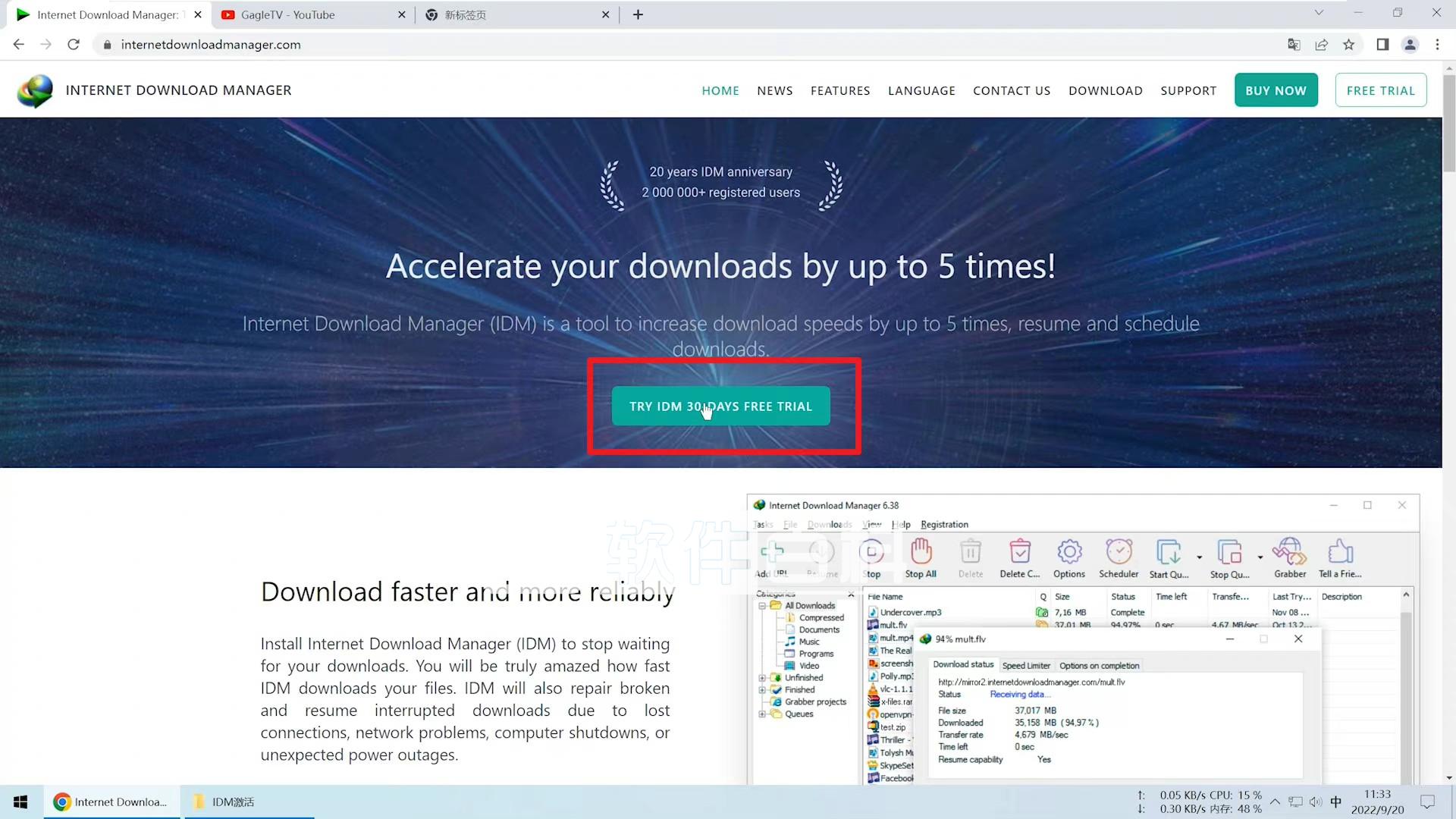The image size is (1456, 819).
Task: Click the reload page icon
Action: click(x=74, y=45)
